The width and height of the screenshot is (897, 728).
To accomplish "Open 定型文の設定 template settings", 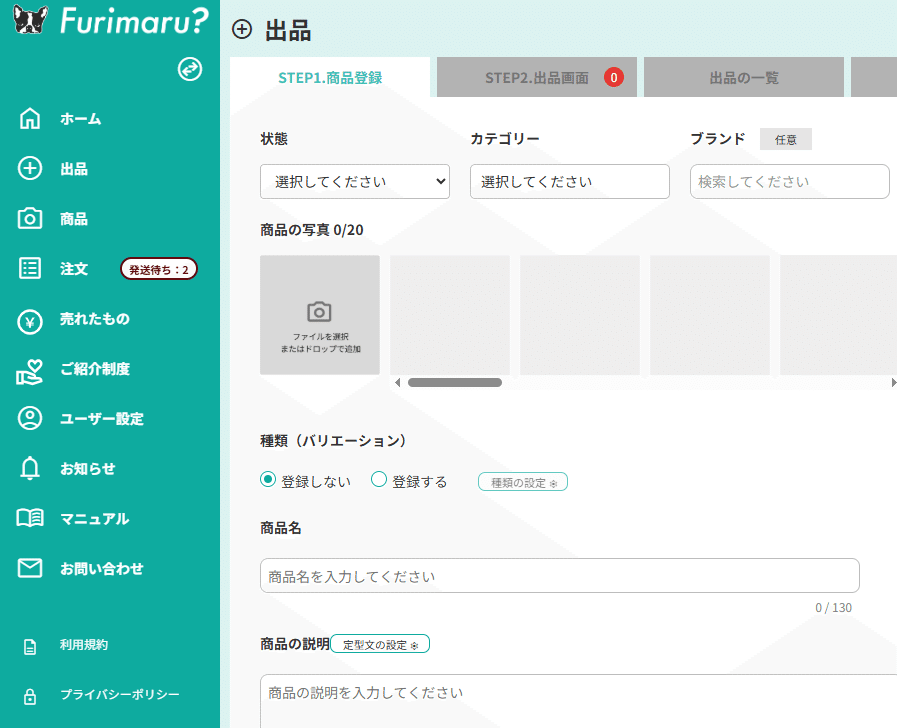I will [380, 643].
